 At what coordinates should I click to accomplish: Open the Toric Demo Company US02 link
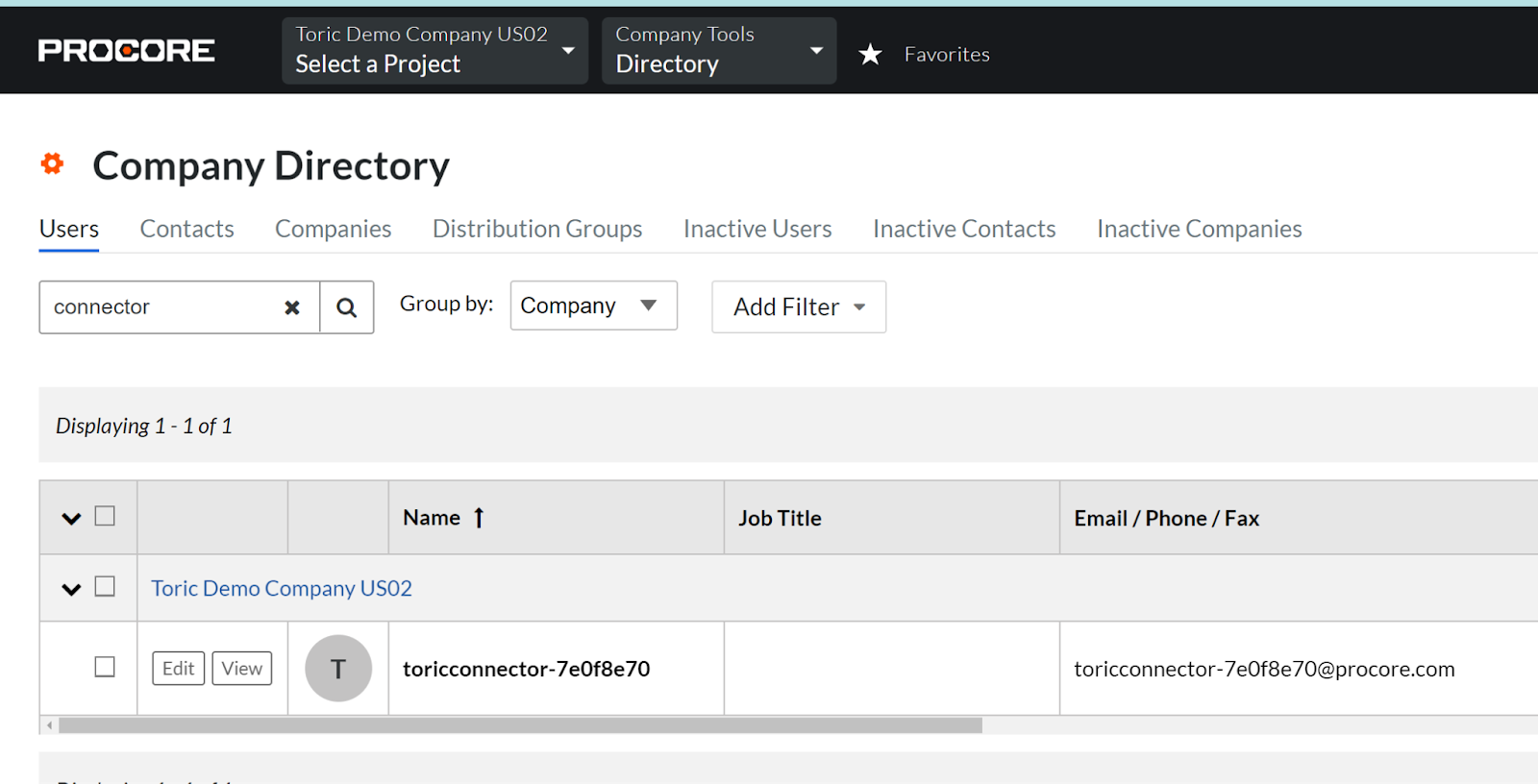point(282,588)
